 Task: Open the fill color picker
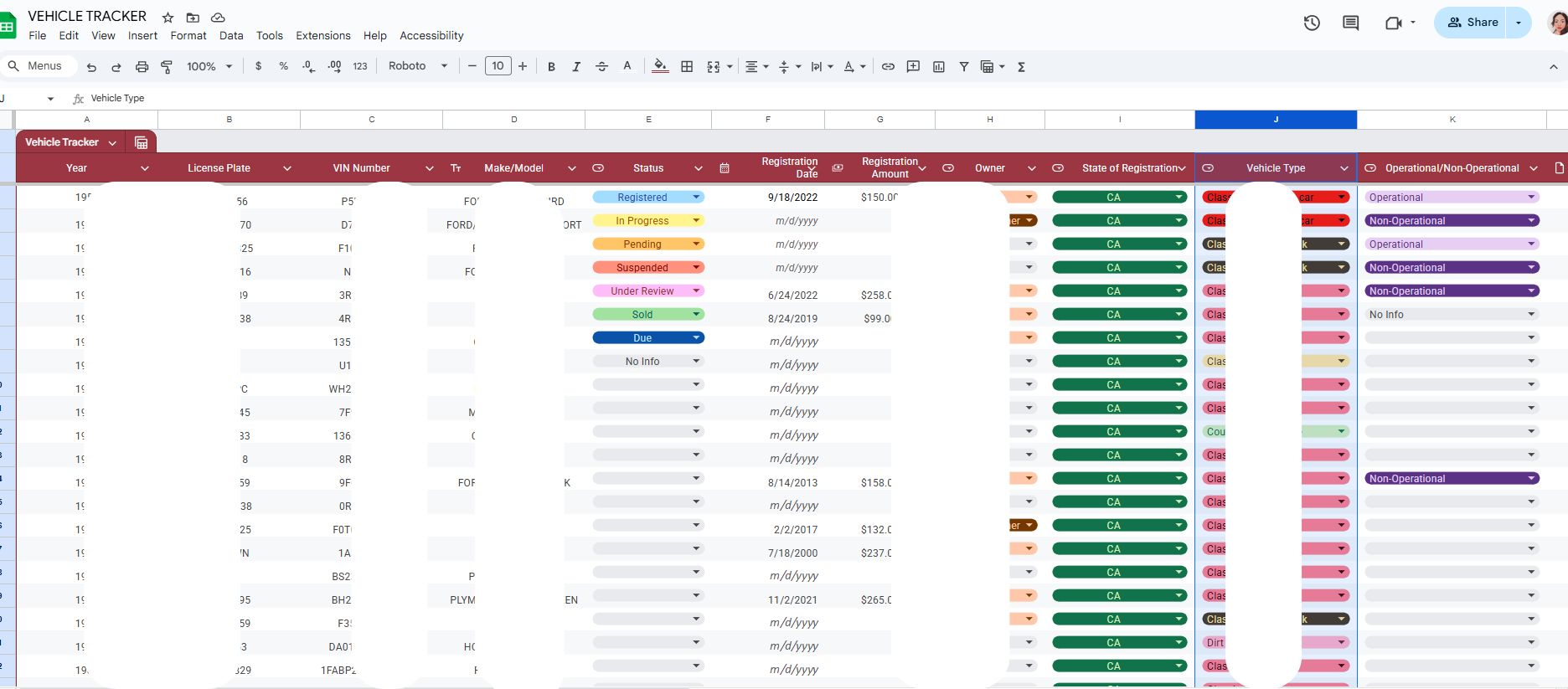pyautogui.click(x=660, y=66)
